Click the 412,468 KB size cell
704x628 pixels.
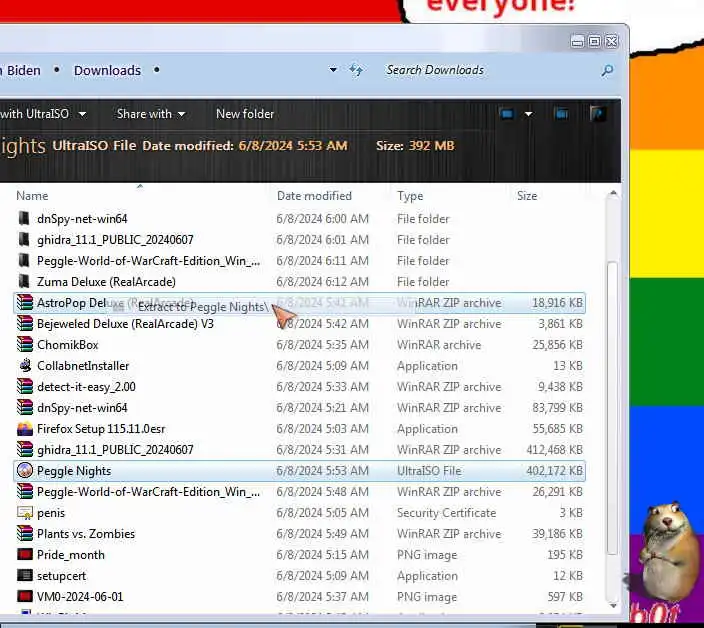click(x=554, y=450)
